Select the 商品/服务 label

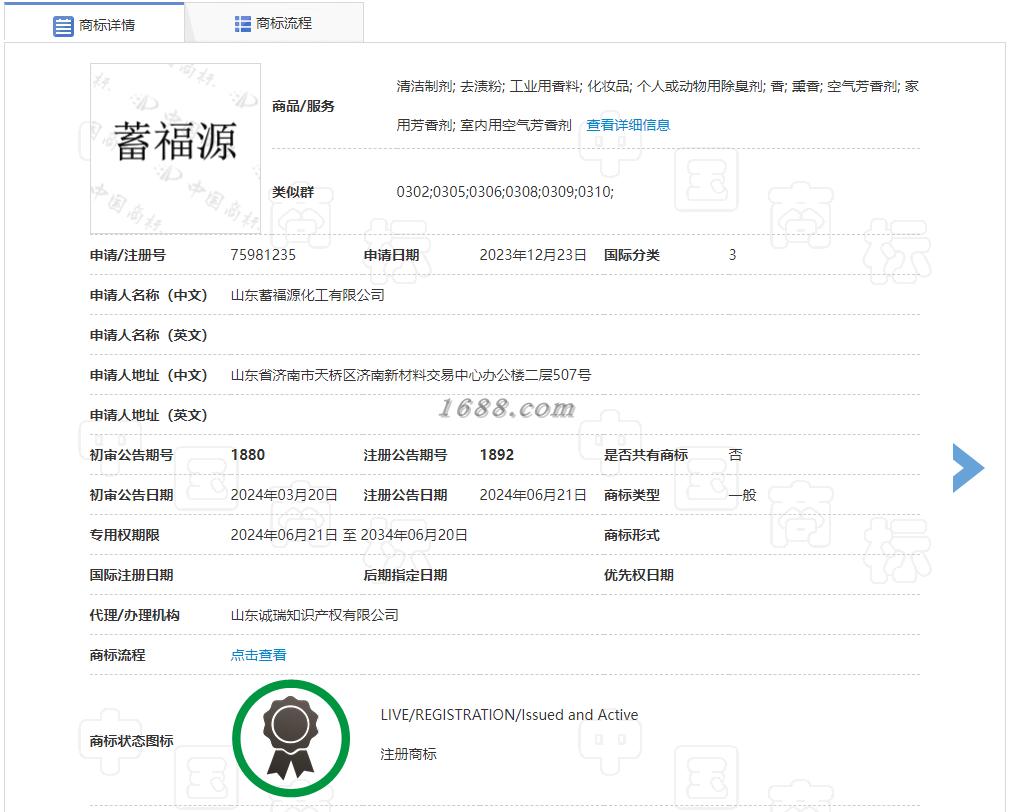tap(303, 106)
